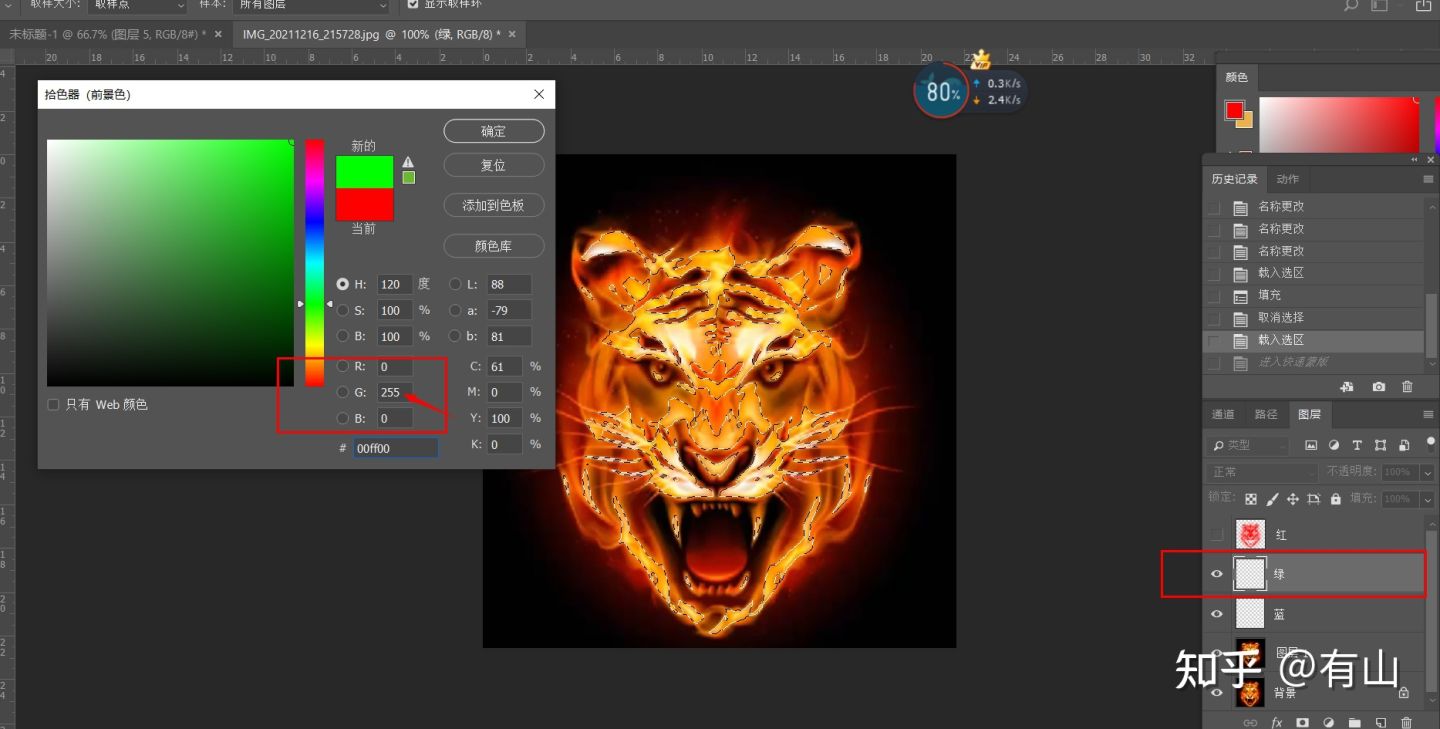Create a new fill or adjustment layer
The image size is (1440, 729).
1329,722
